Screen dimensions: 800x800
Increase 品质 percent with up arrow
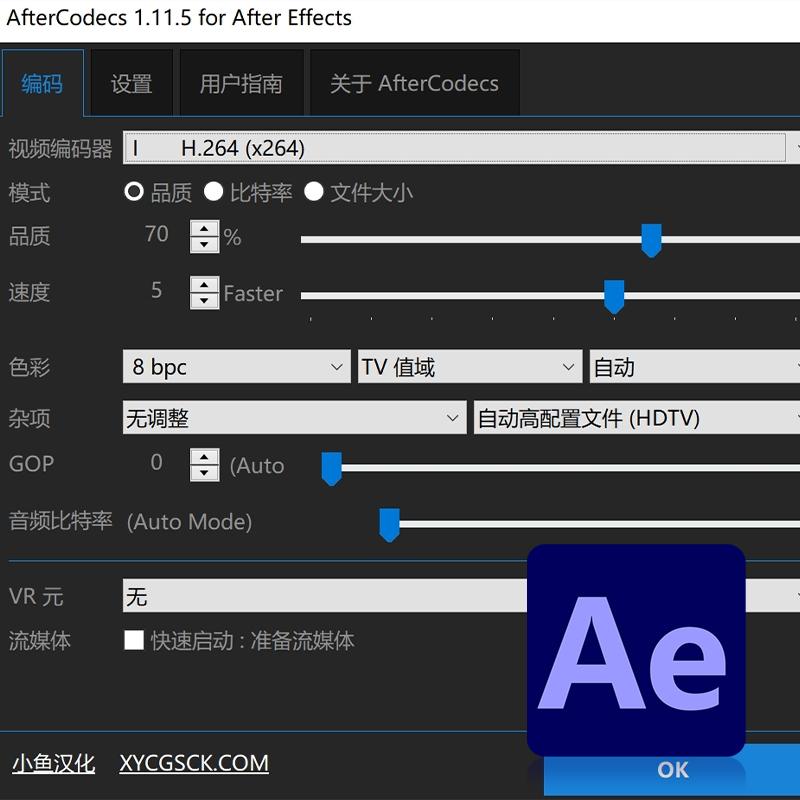pos(205,228)
